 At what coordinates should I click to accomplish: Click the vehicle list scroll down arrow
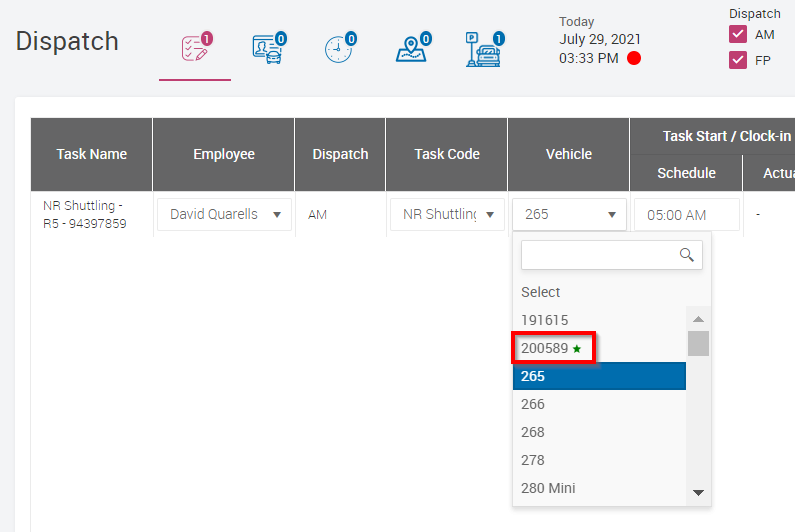(698, 493)
